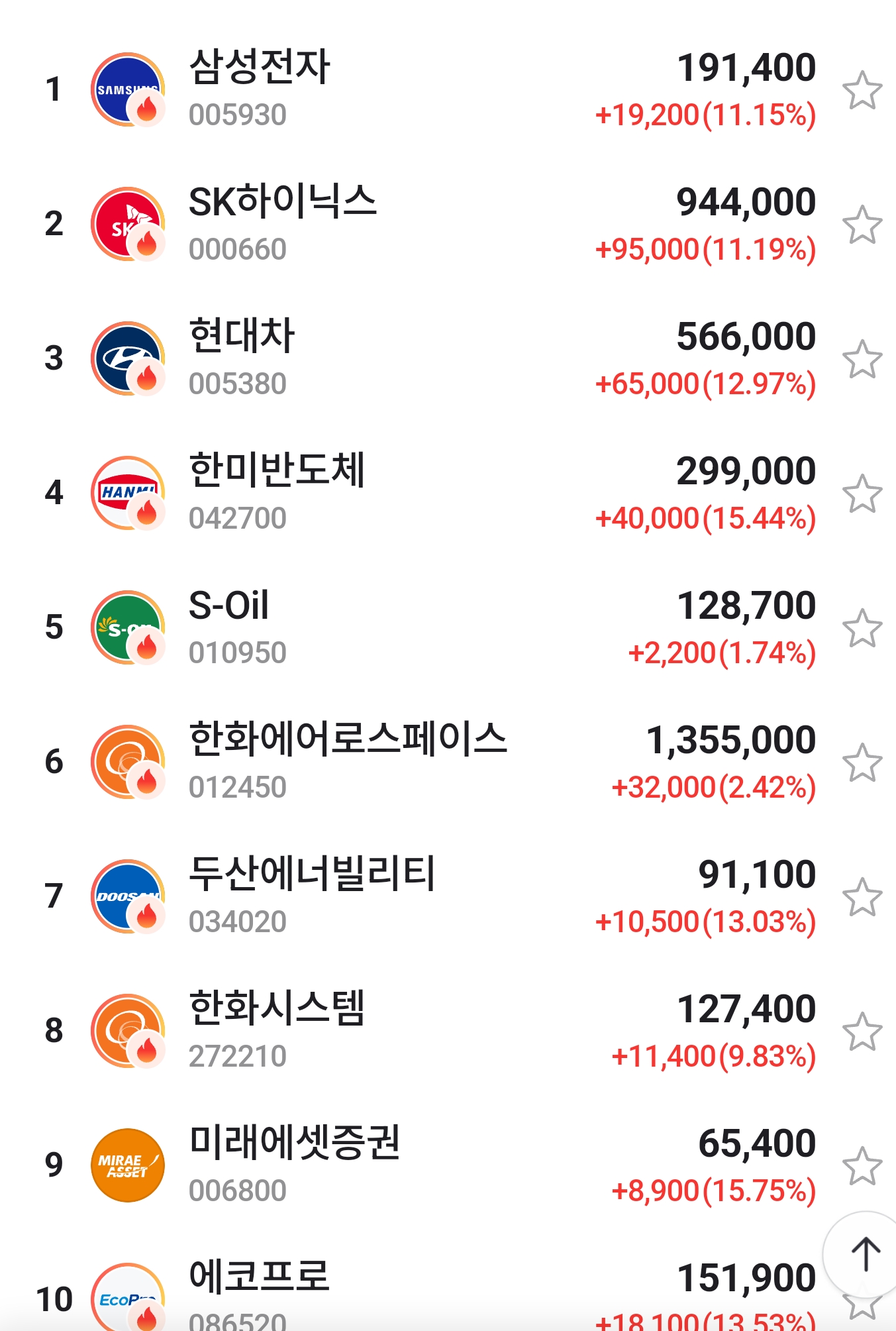This screenshot has height=1331, width=896.
Task: Star the 한미반도체 stock
Action: [862, 494]
